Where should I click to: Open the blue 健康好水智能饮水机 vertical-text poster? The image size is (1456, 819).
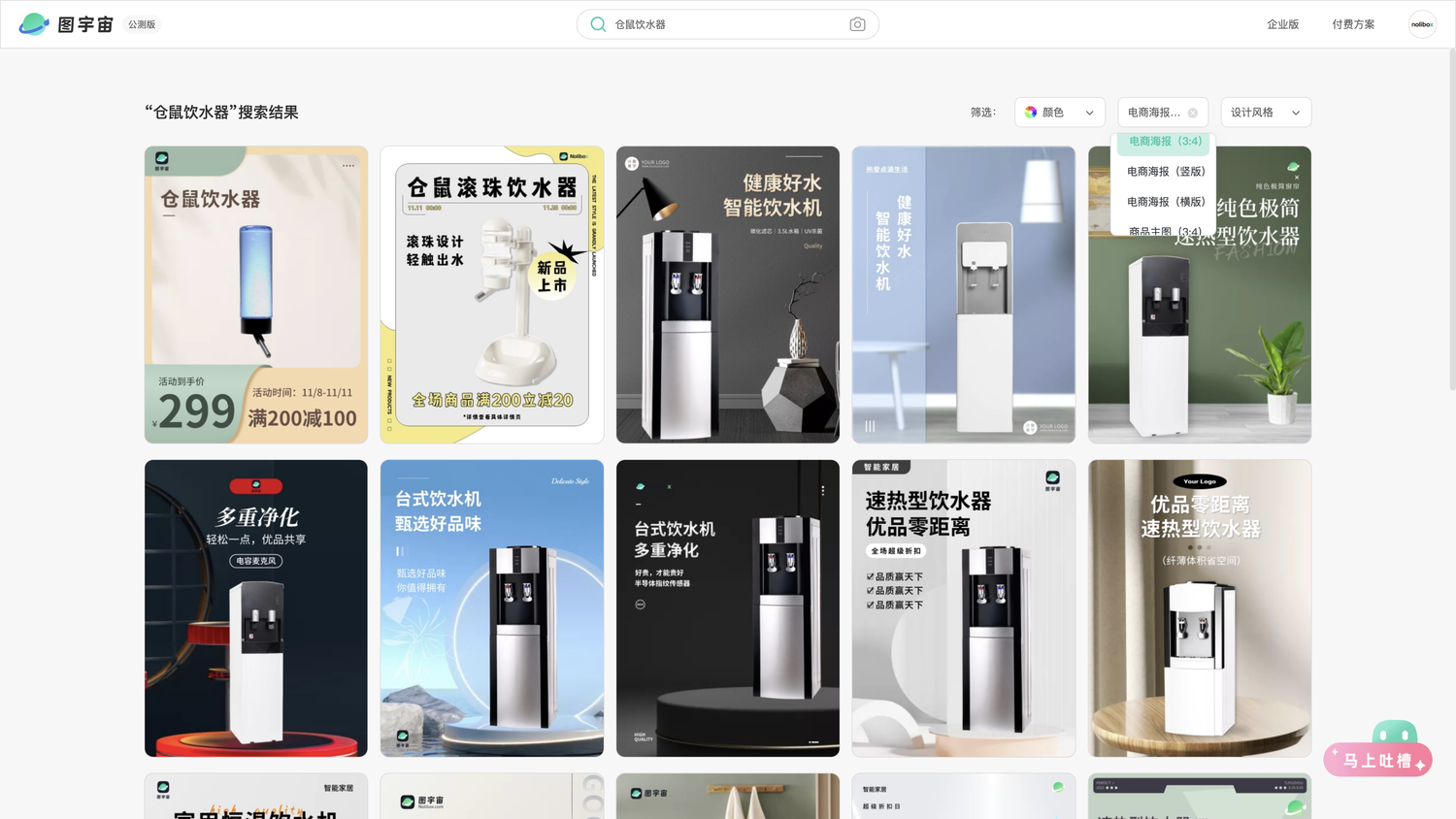pyautogui.click(x=964, y=295)
